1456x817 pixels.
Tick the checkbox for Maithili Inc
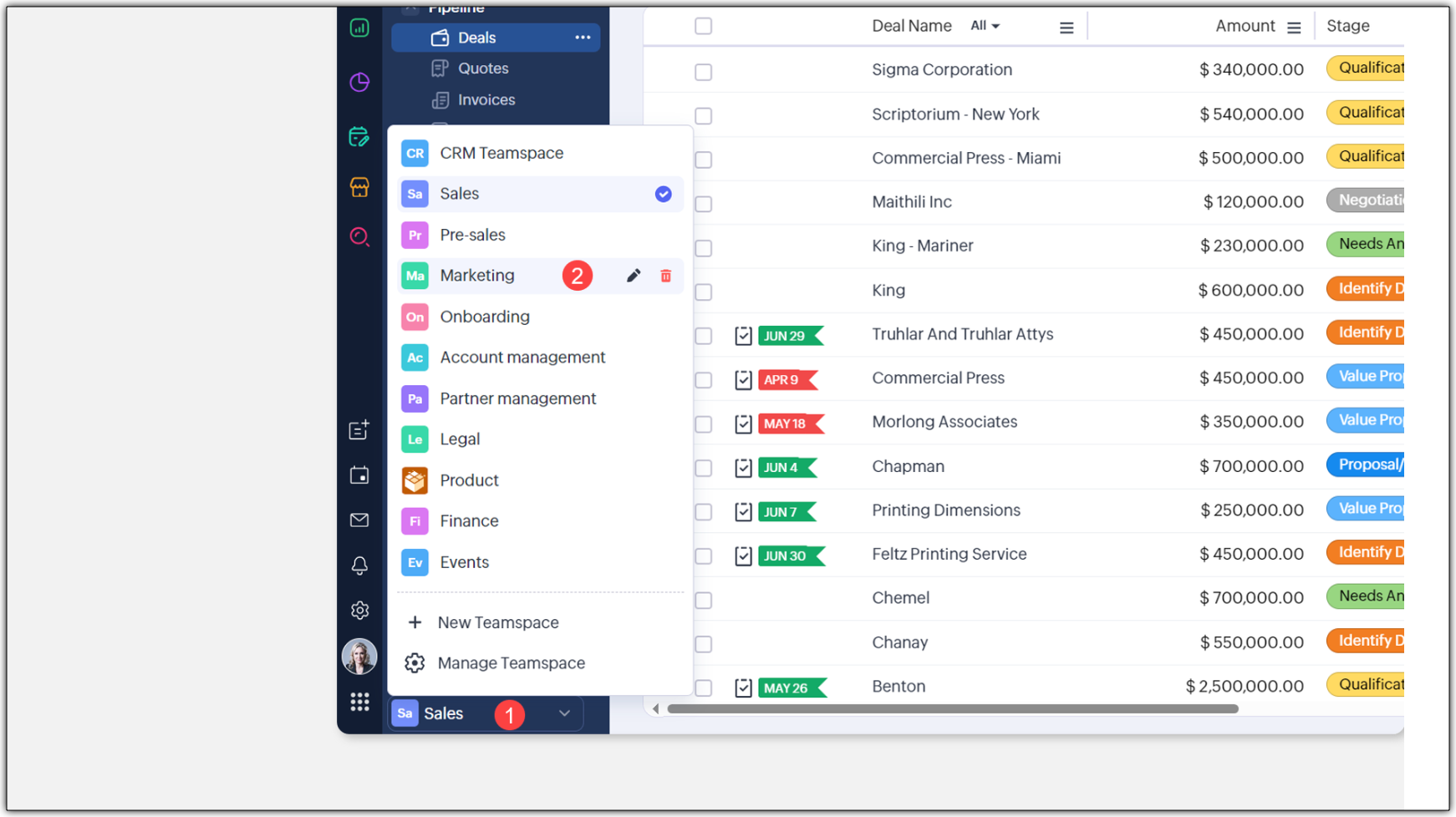click(x=704, y=204)
